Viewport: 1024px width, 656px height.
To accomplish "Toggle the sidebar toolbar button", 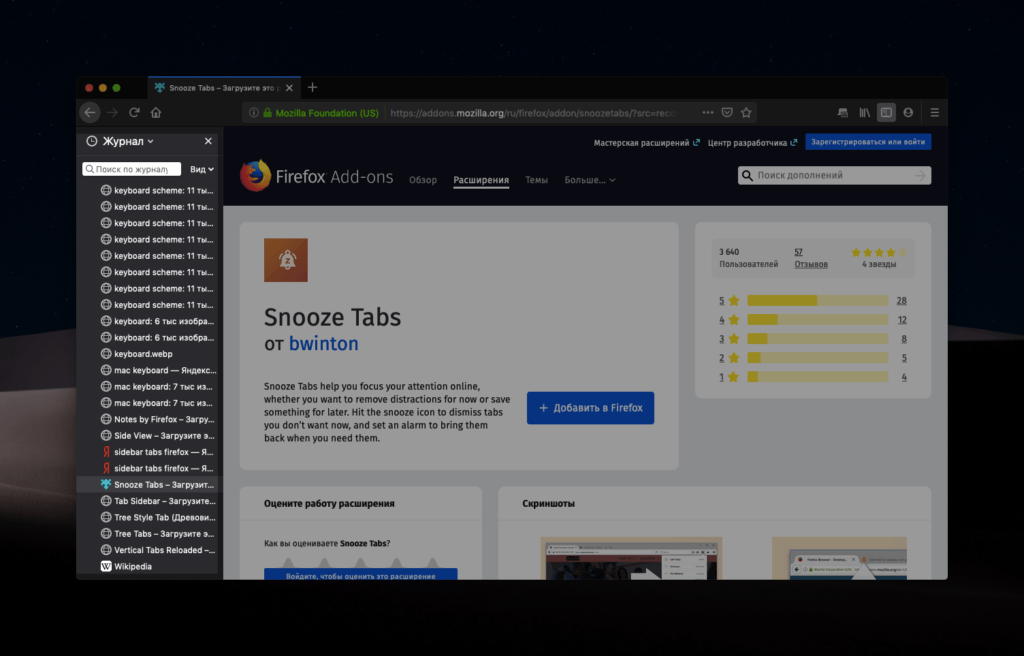I will pyautogui.click(x=886, y=112).
